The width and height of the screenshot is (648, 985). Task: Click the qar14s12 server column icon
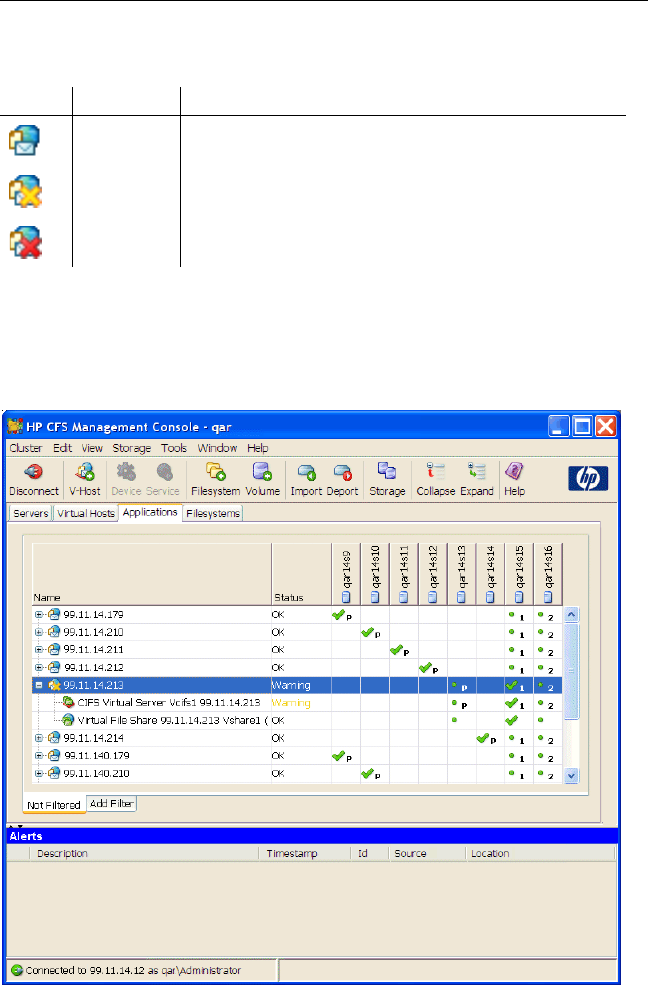(433, 597)
